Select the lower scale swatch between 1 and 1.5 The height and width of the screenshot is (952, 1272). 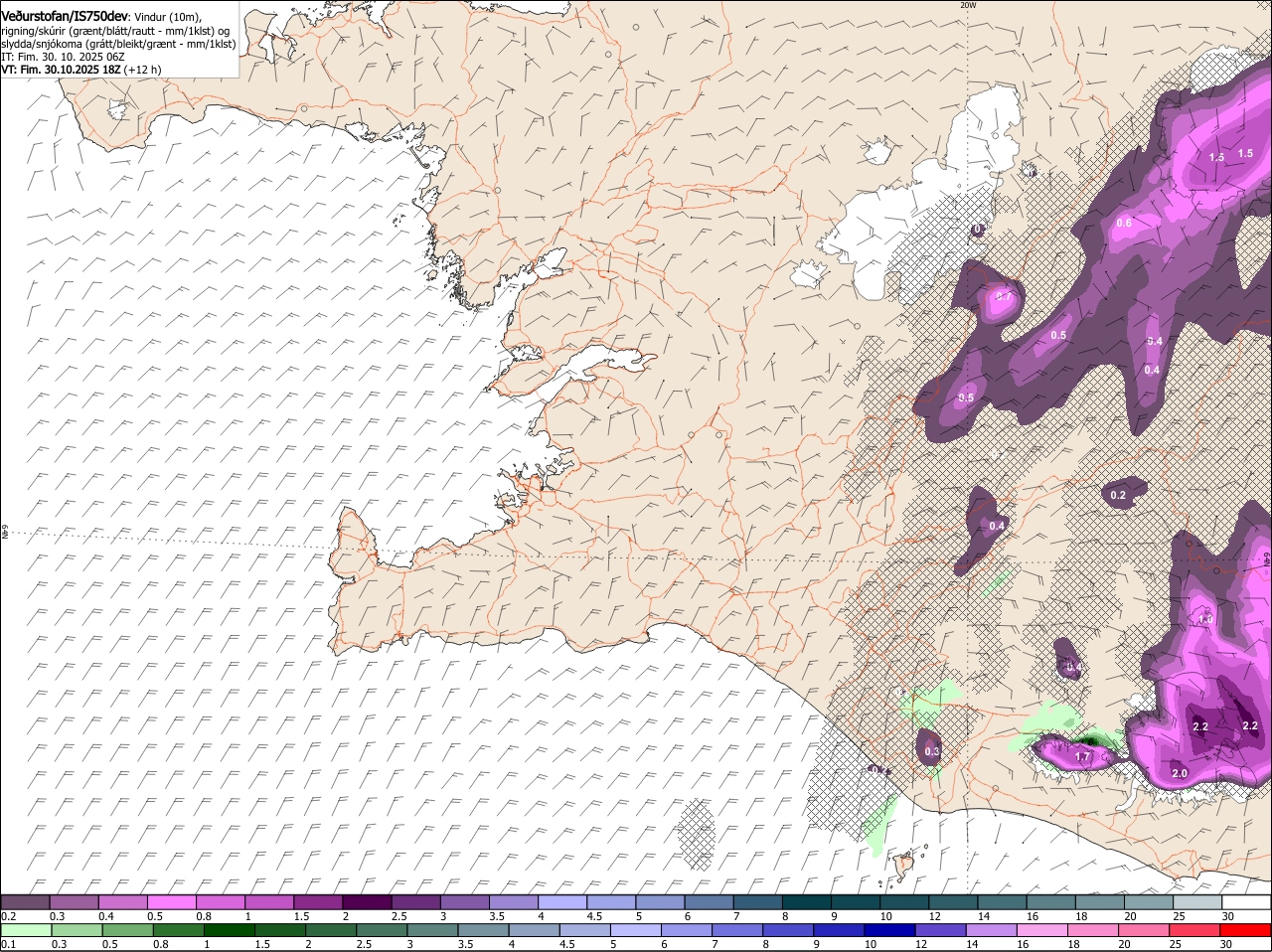229,930
